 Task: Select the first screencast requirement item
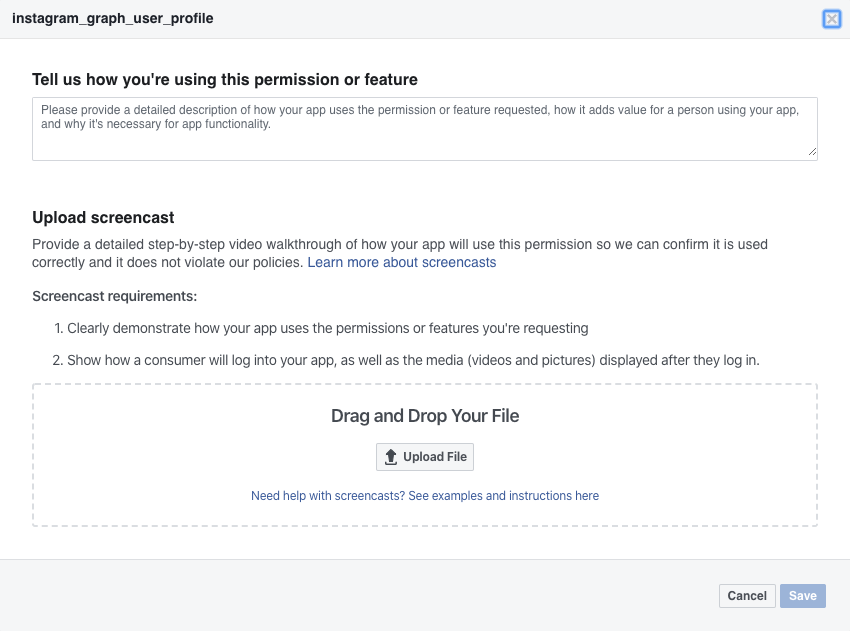click(321, 329)
